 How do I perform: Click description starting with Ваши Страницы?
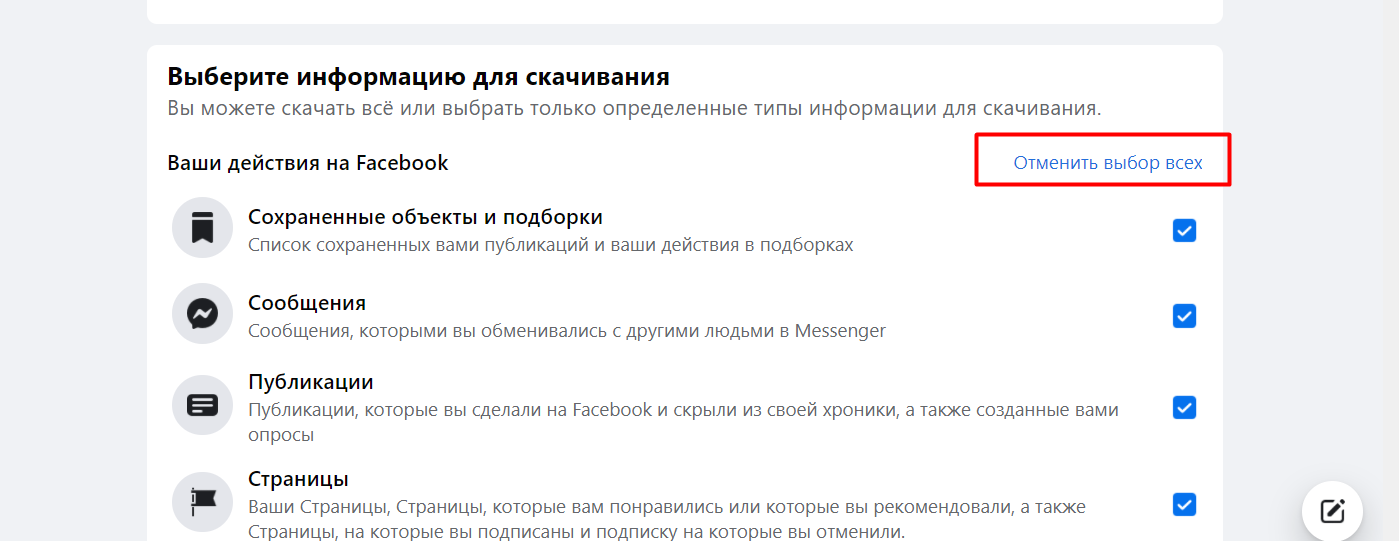[667, 519]
